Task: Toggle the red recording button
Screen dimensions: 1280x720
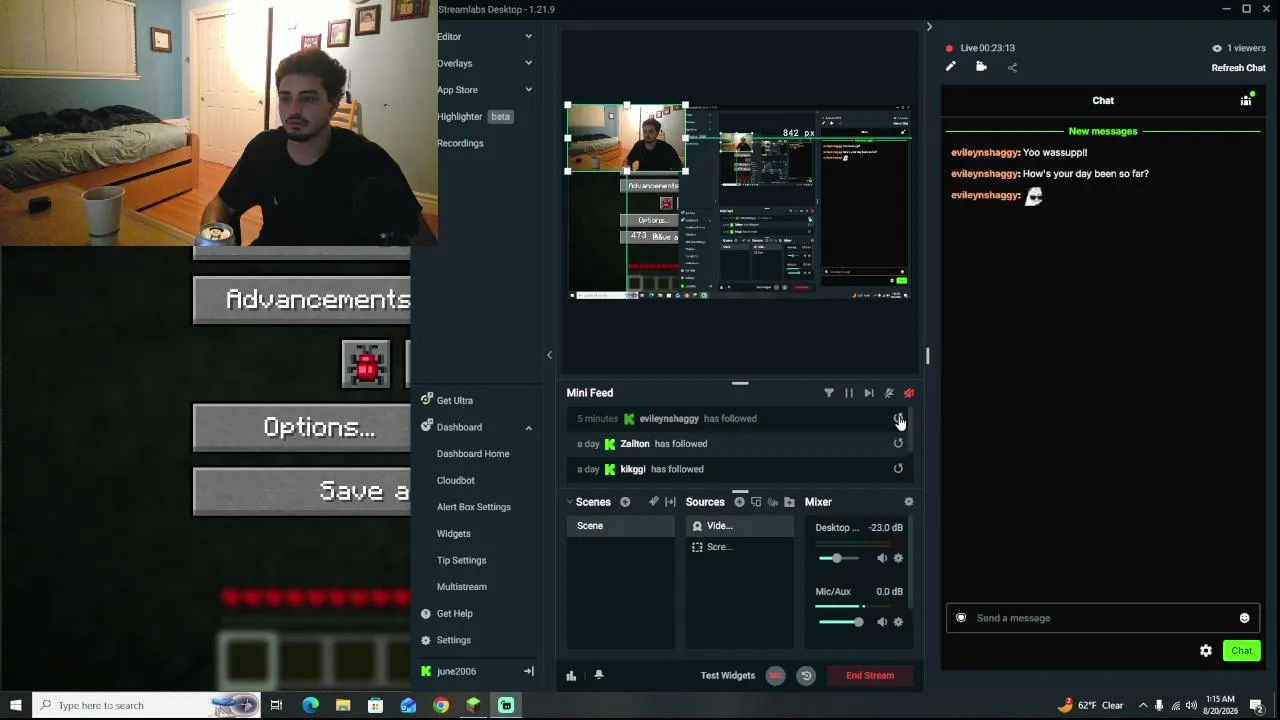Action: (x=775, y=675)
